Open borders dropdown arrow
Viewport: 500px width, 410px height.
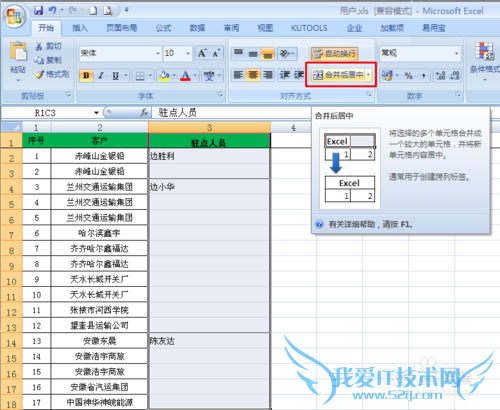[x=150, y=76]
